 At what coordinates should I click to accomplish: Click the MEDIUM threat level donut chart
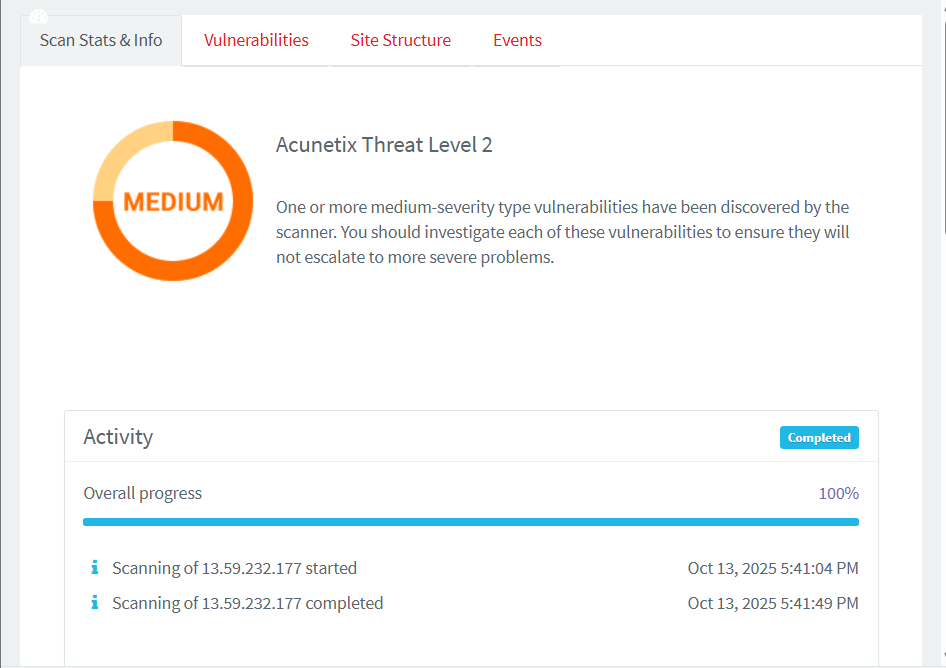(173, 201)
